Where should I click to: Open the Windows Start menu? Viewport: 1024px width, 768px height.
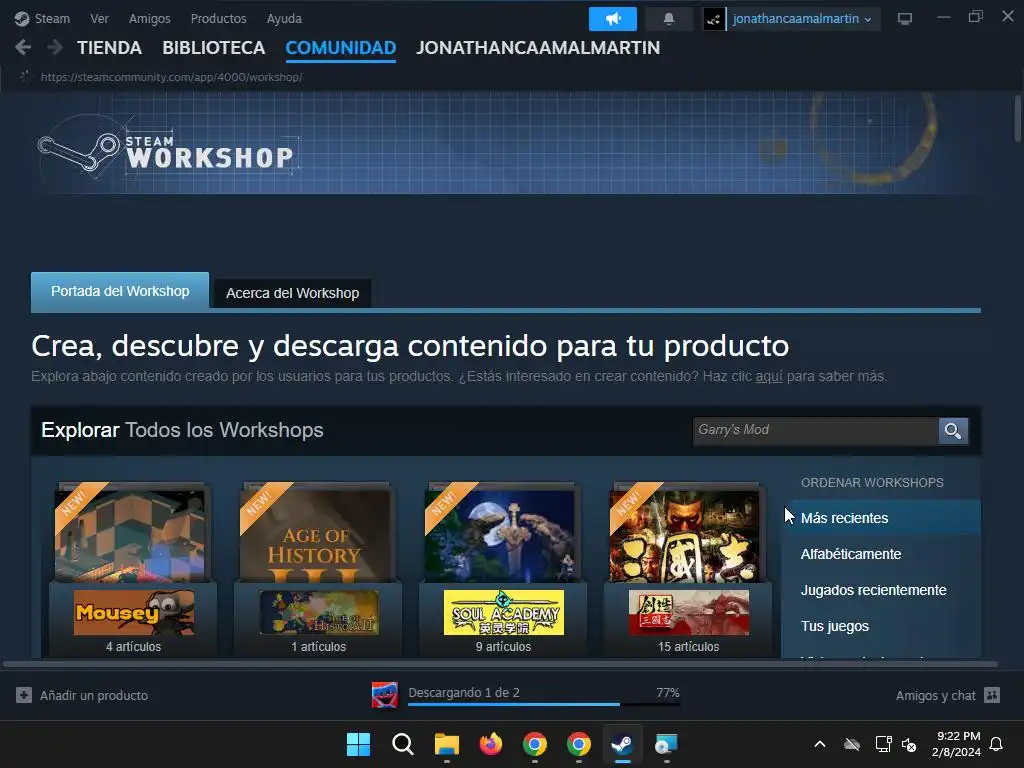[358, 744]
